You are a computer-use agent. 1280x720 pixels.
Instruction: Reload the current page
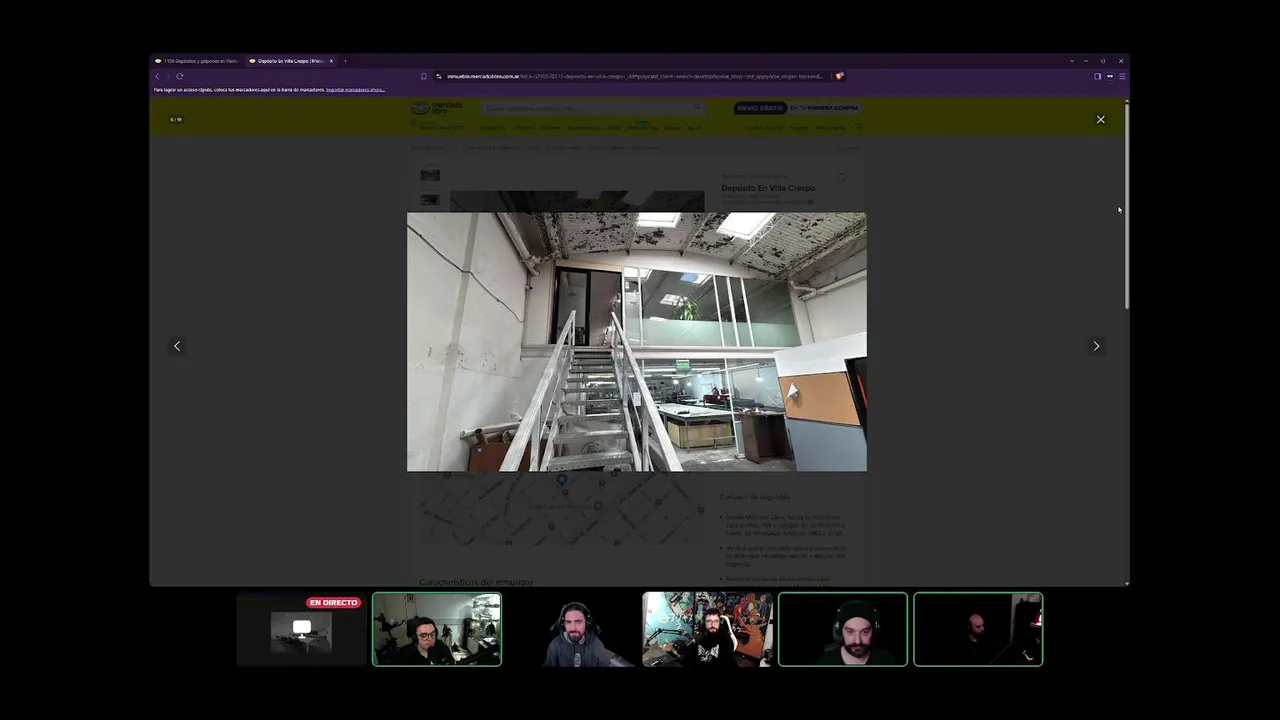tap(180, 76)
